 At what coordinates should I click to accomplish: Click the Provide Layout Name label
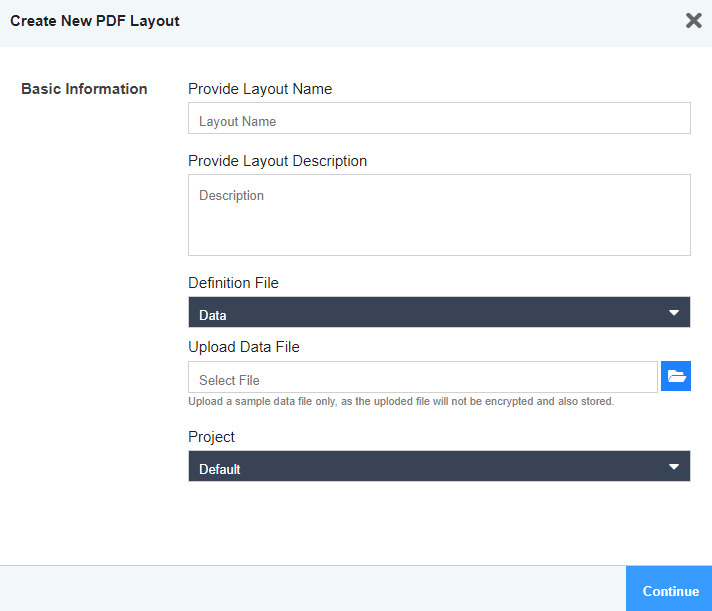point(260,89)
